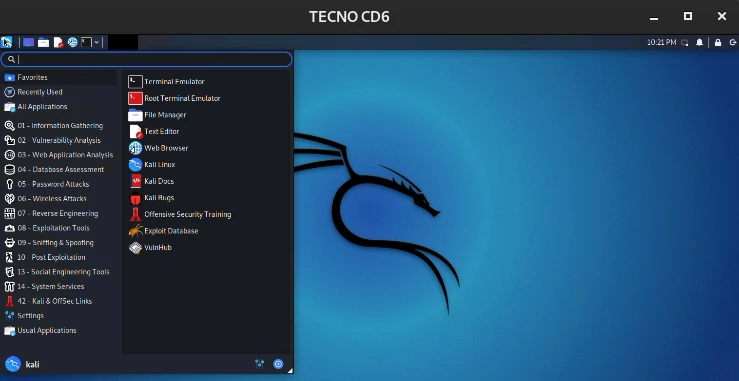Select All Applications category
Screen dimensions: 739x381
tap(59, 107)
